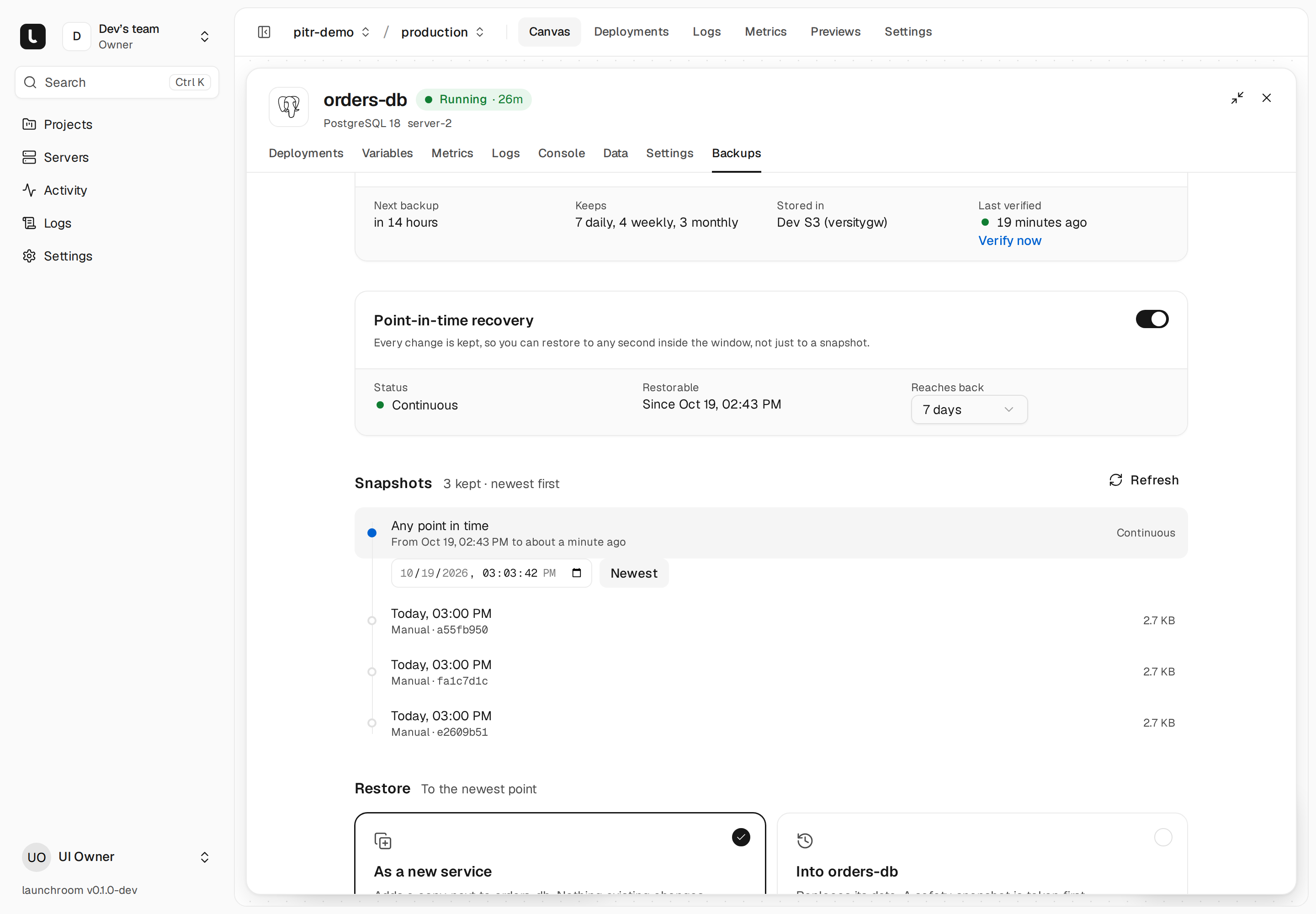
Task: Click the PostgreSQL elephant icon
Action: 289,107
